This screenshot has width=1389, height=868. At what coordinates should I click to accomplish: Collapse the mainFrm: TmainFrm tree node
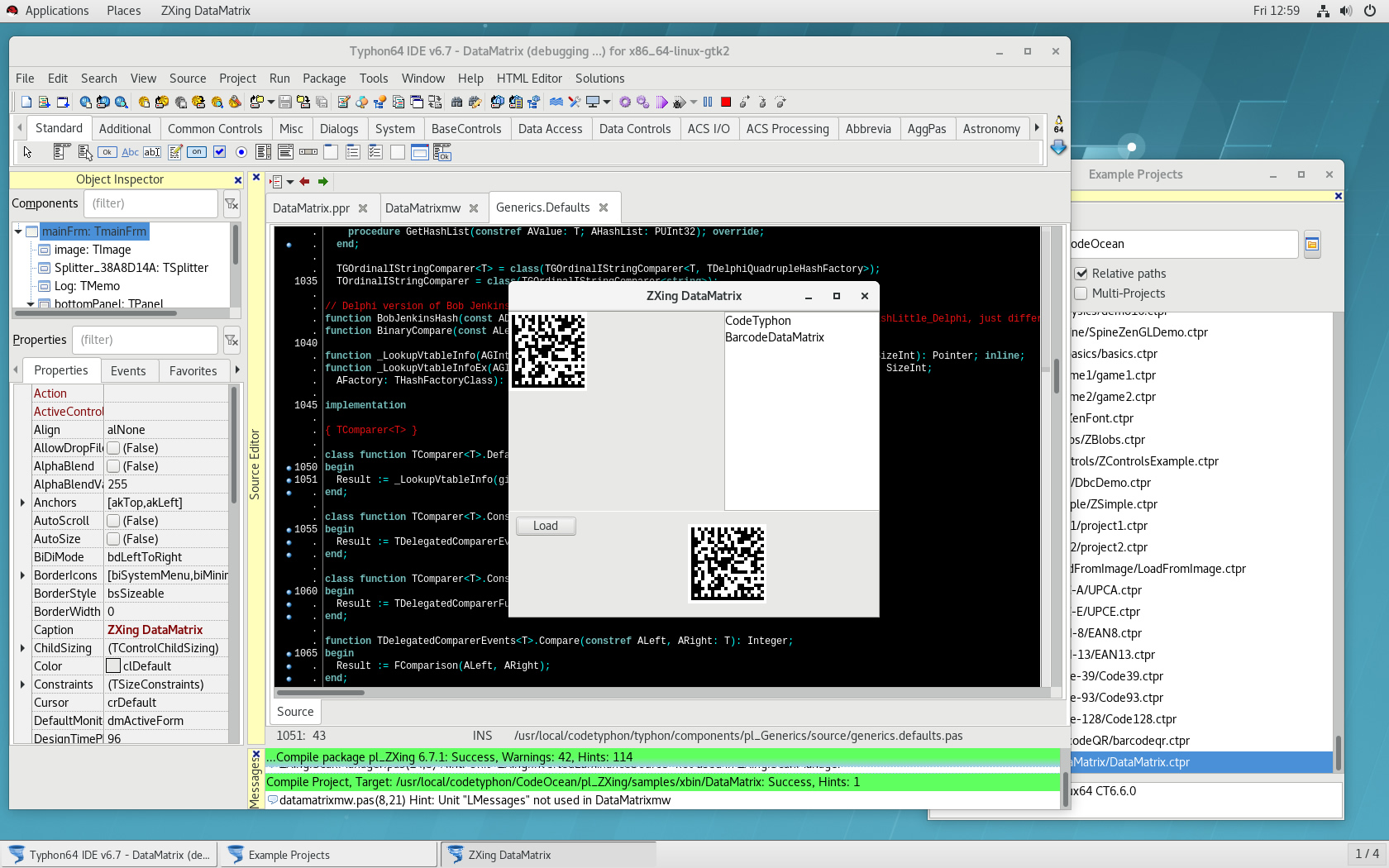click(x=18, y=231)
